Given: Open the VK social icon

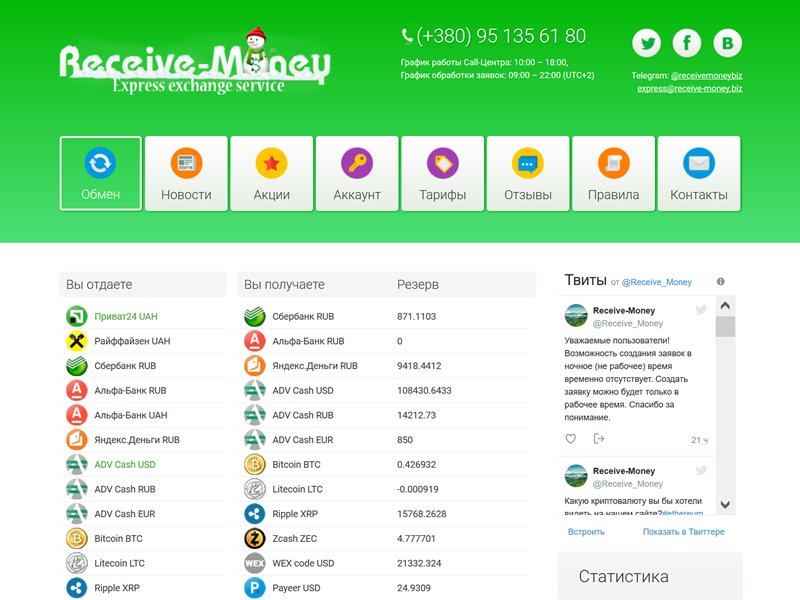Looking at the screenshot, I should (x=728, y=43).
